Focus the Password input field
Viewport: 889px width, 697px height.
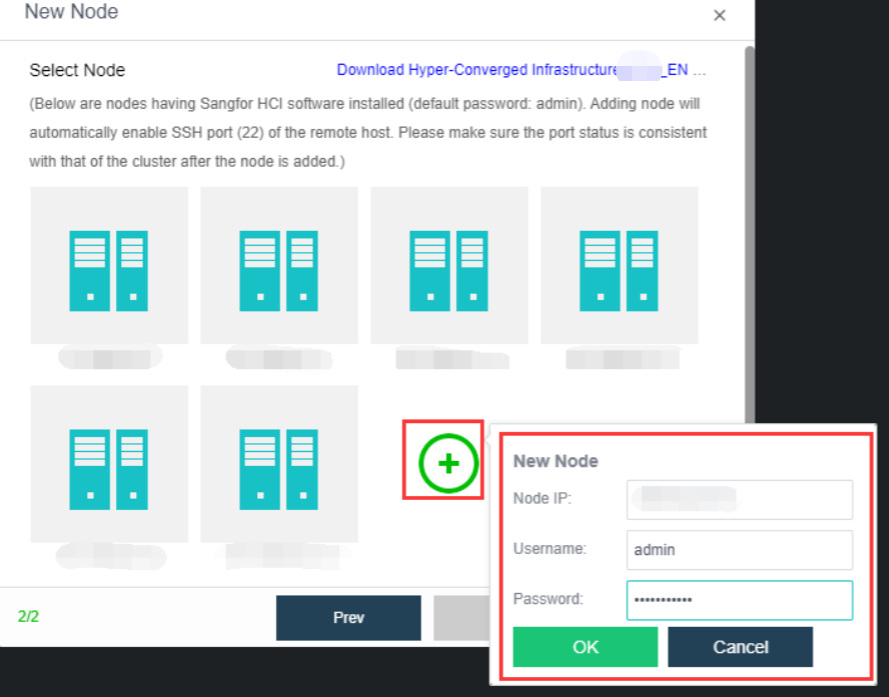pyautogui.click(x=739, y=600)
